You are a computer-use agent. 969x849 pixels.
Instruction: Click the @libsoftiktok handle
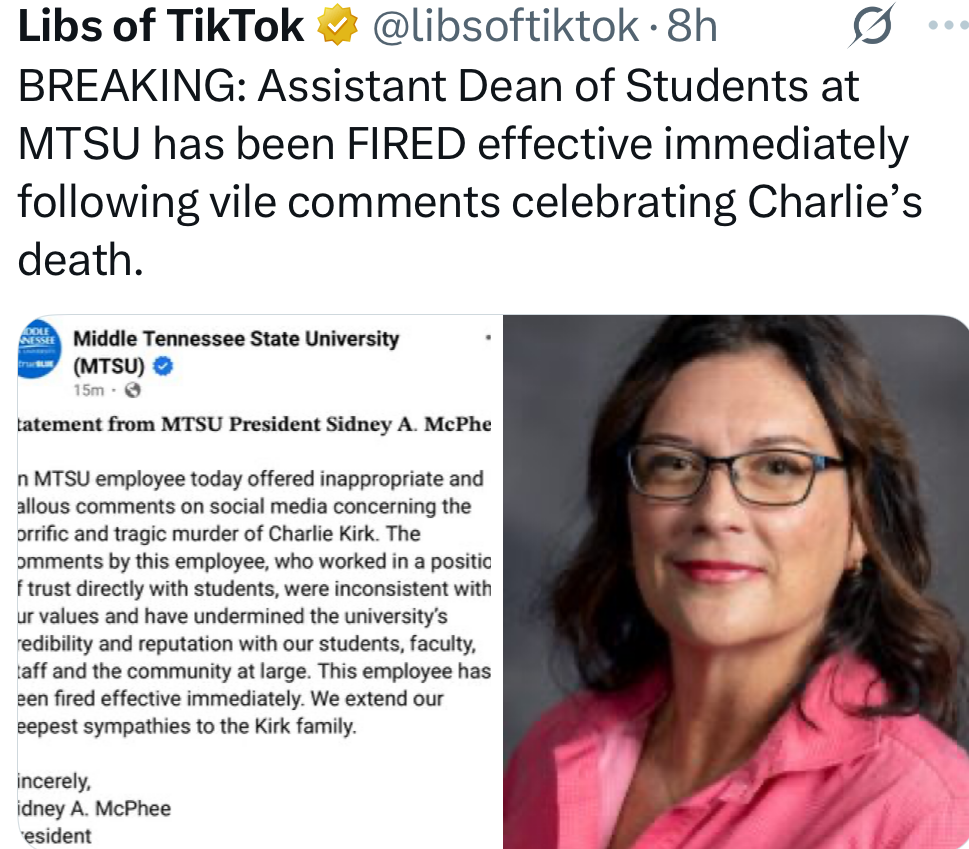504,28
